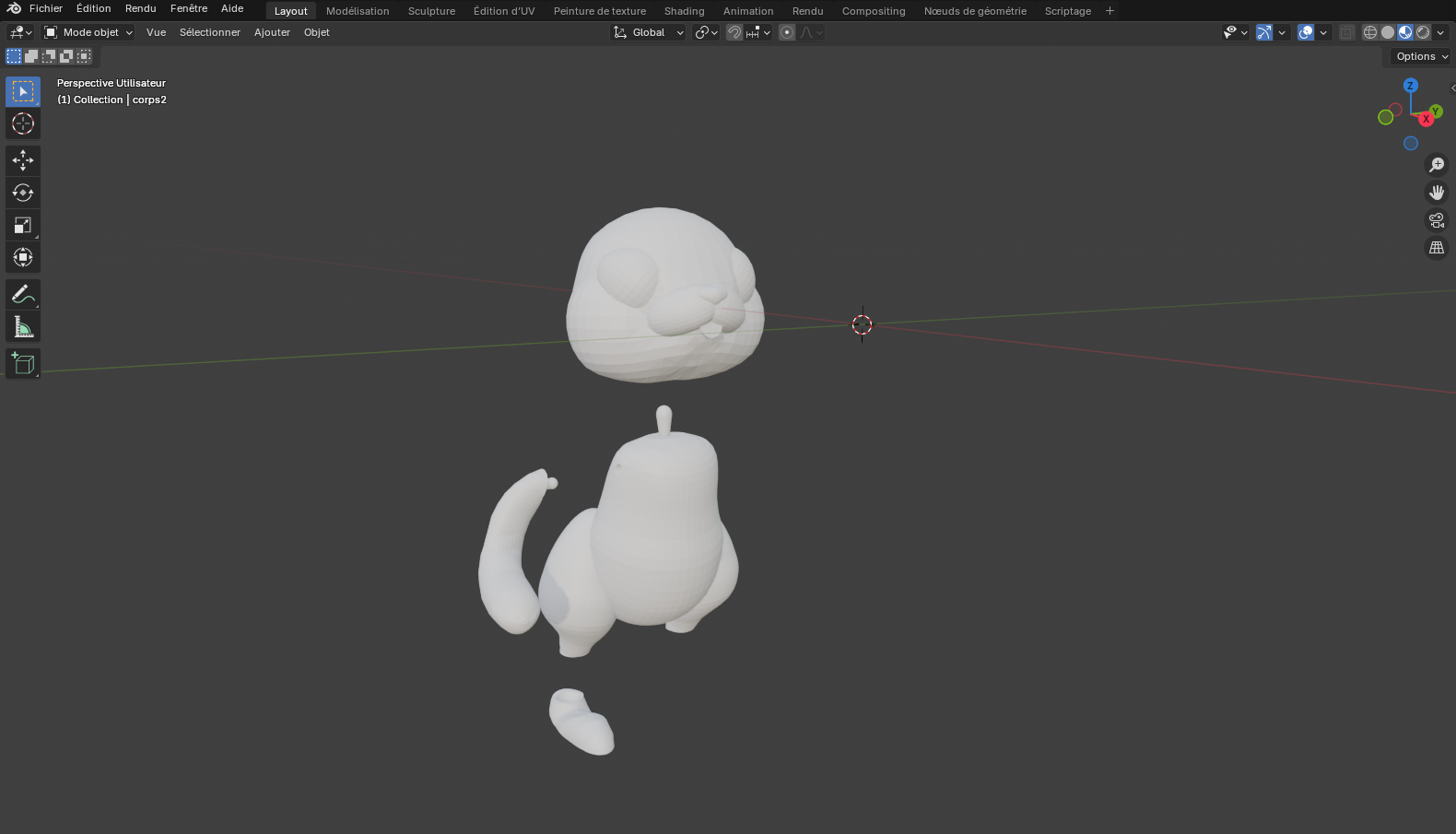Open the Mode objet dropdown
The image size is (1456, 834).
pyautogui.click(x=89, y=32)
